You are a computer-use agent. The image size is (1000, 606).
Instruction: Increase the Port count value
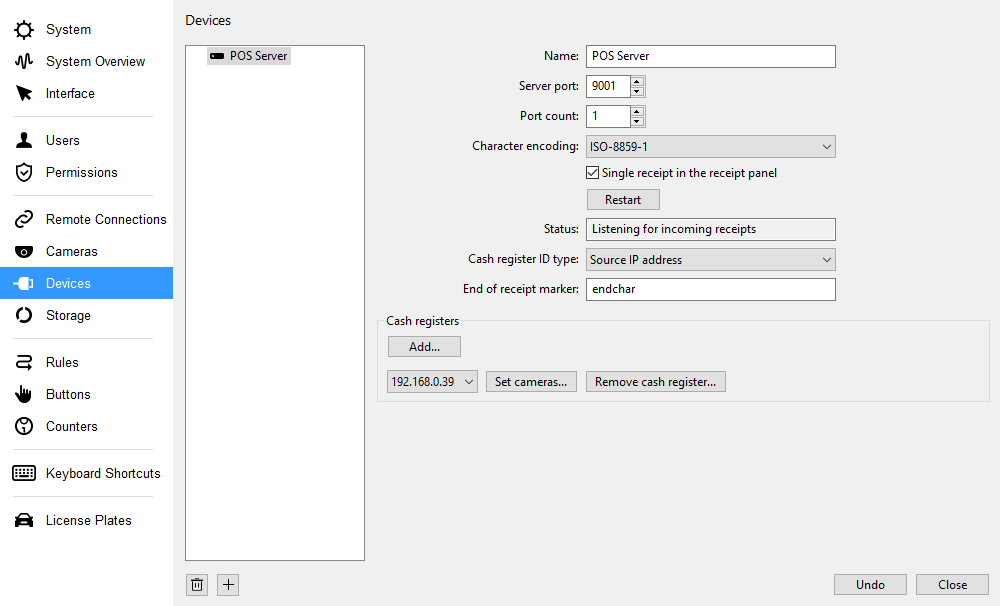pyautogui.click(x=637, y=111)
